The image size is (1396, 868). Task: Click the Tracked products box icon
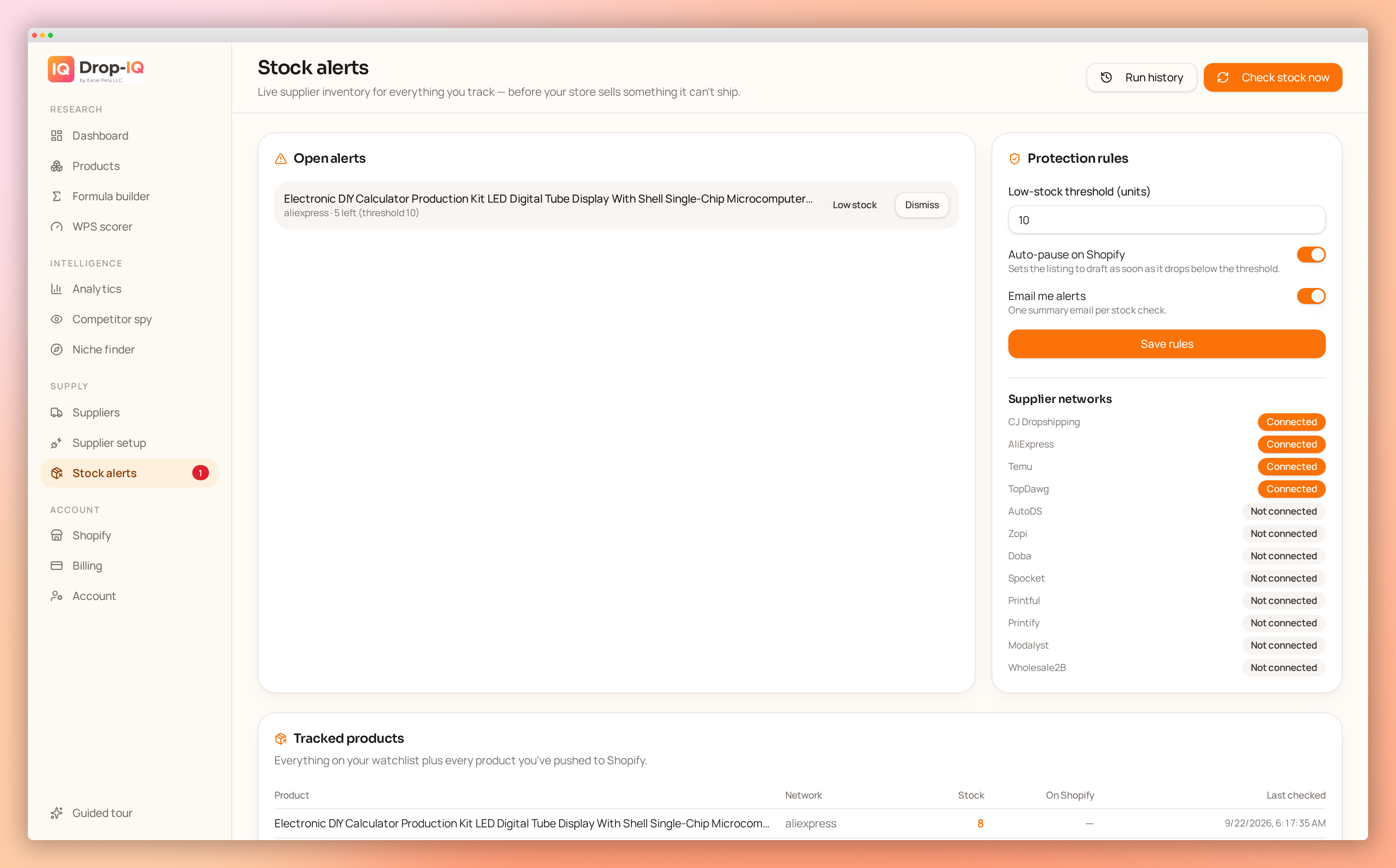click(x=281, y=738)
